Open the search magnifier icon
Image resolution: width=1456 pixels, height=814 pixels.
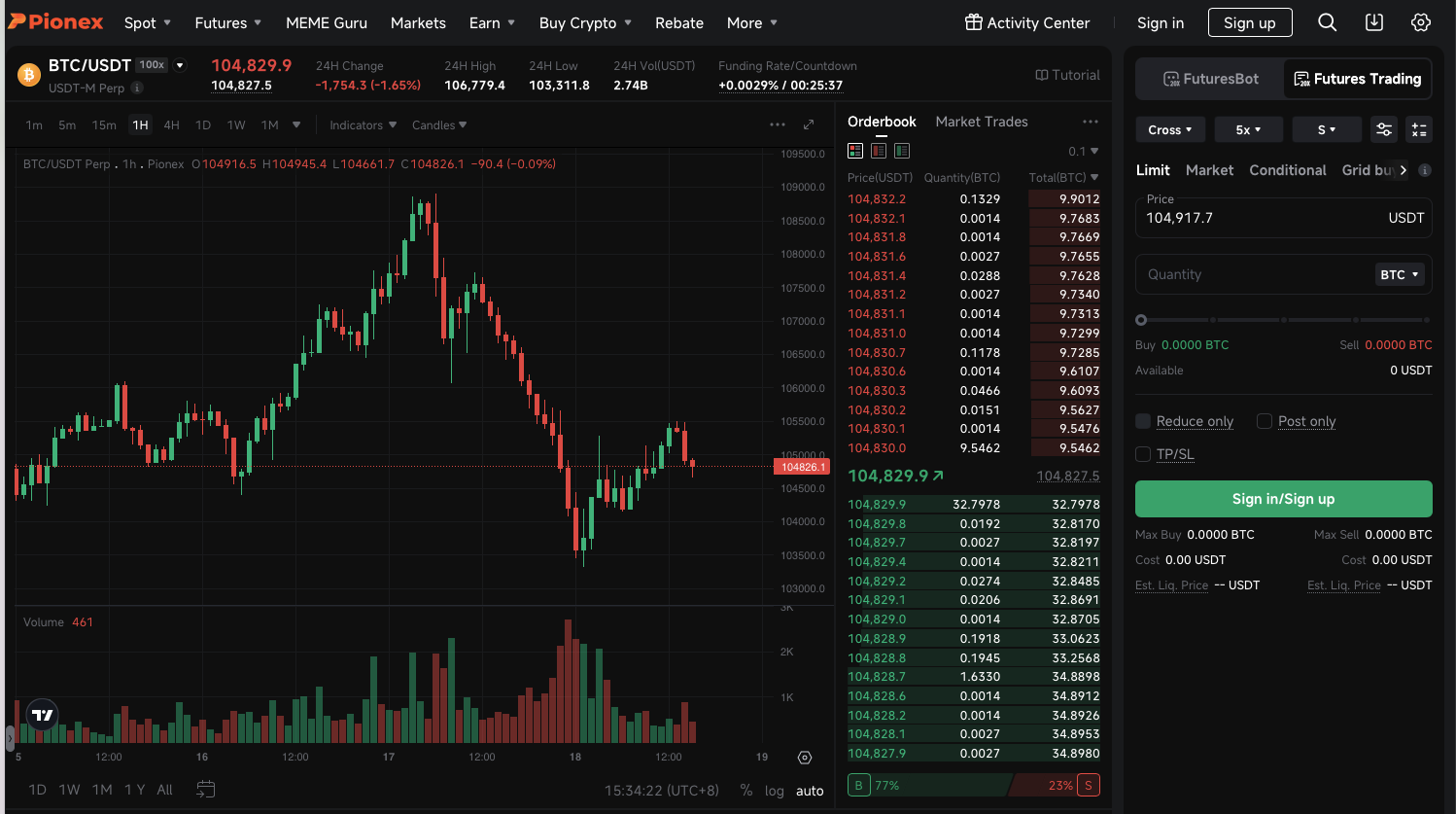tap(1327, 22)
